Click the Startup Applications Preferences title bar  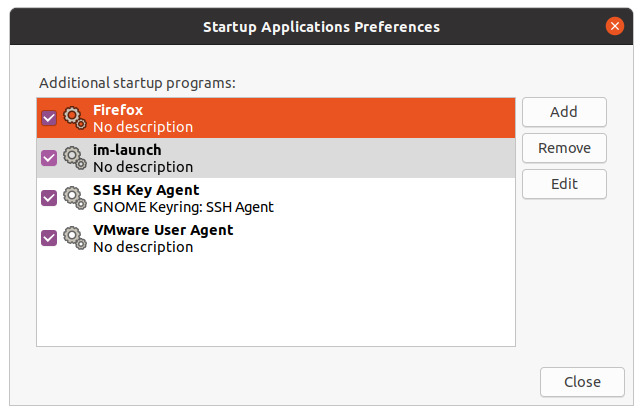pos(320,26)
